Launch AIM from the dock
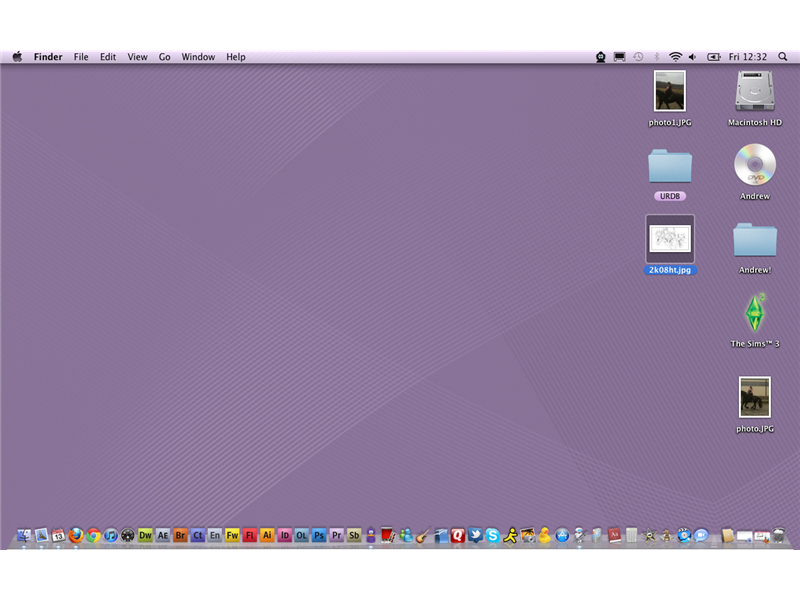This screenshot has height=600, width=800. pos(511,537)
